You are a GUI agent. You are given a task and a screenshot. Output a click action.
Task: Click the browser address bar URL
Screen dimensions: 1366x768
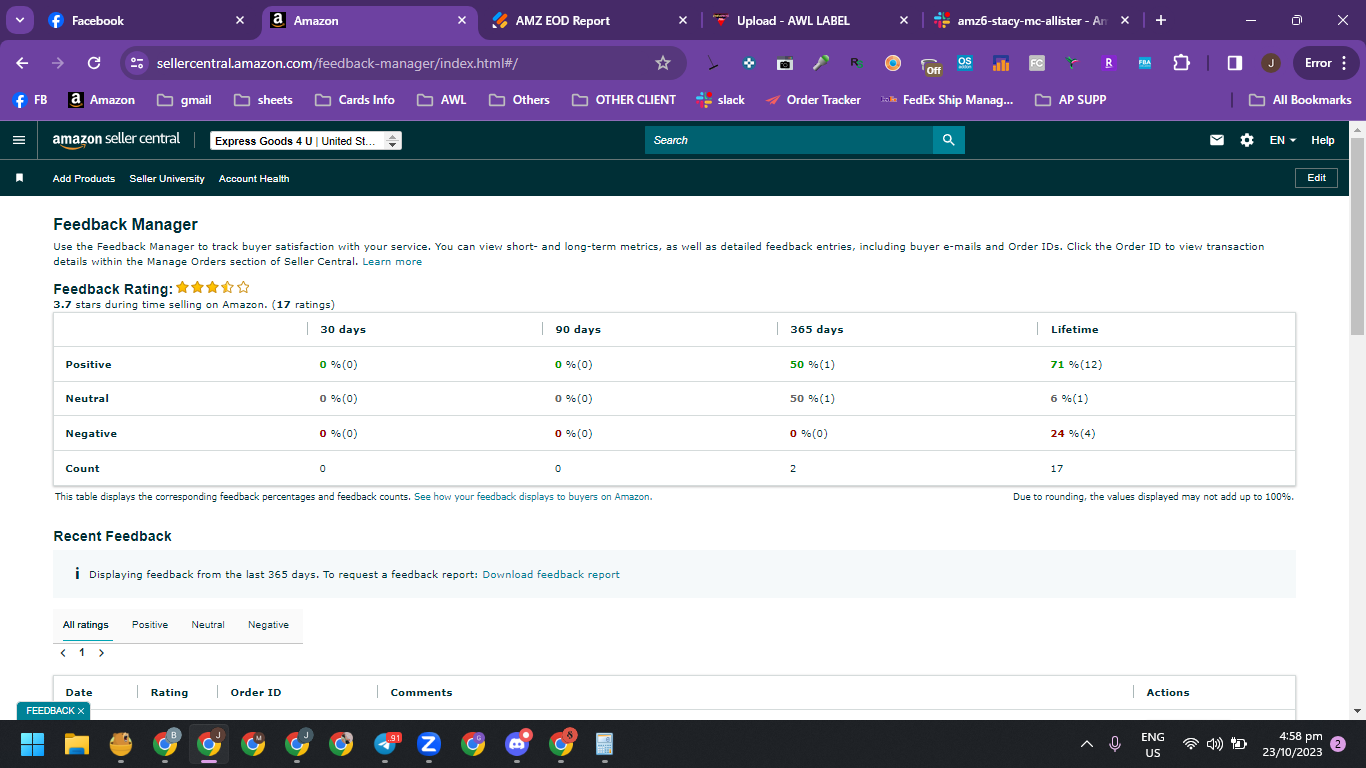[x=337, y=63]
